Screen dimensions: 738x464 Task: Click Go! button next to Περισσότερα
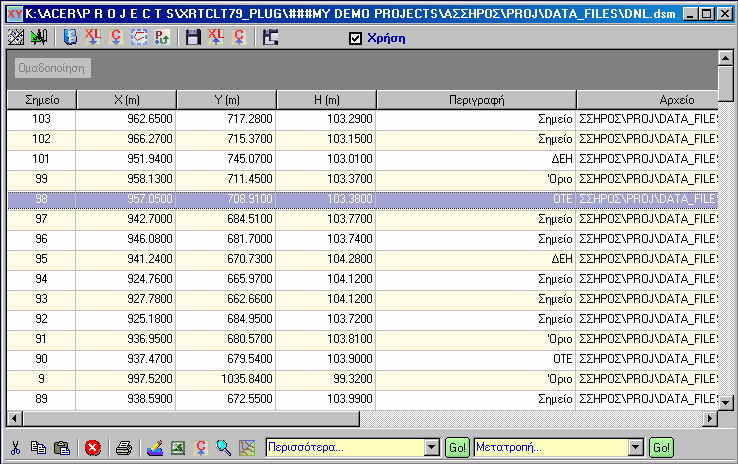click(457, 448)
